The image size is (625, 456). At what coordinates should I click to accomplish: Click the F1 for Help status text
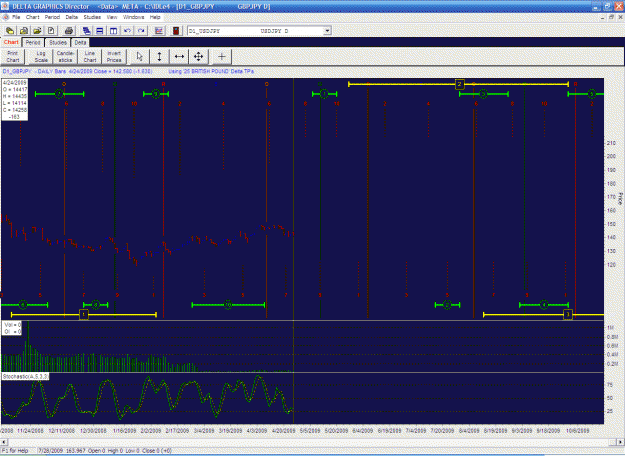pyautogui.click(x=16, y=451)
